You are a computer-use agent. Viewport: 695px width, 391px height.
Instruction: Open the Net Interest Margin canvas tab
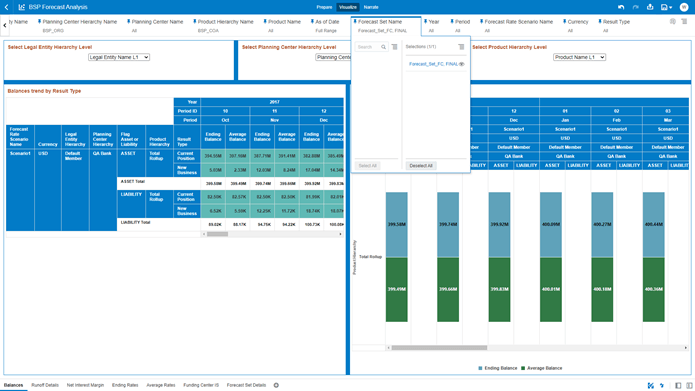tap(85, 385)
